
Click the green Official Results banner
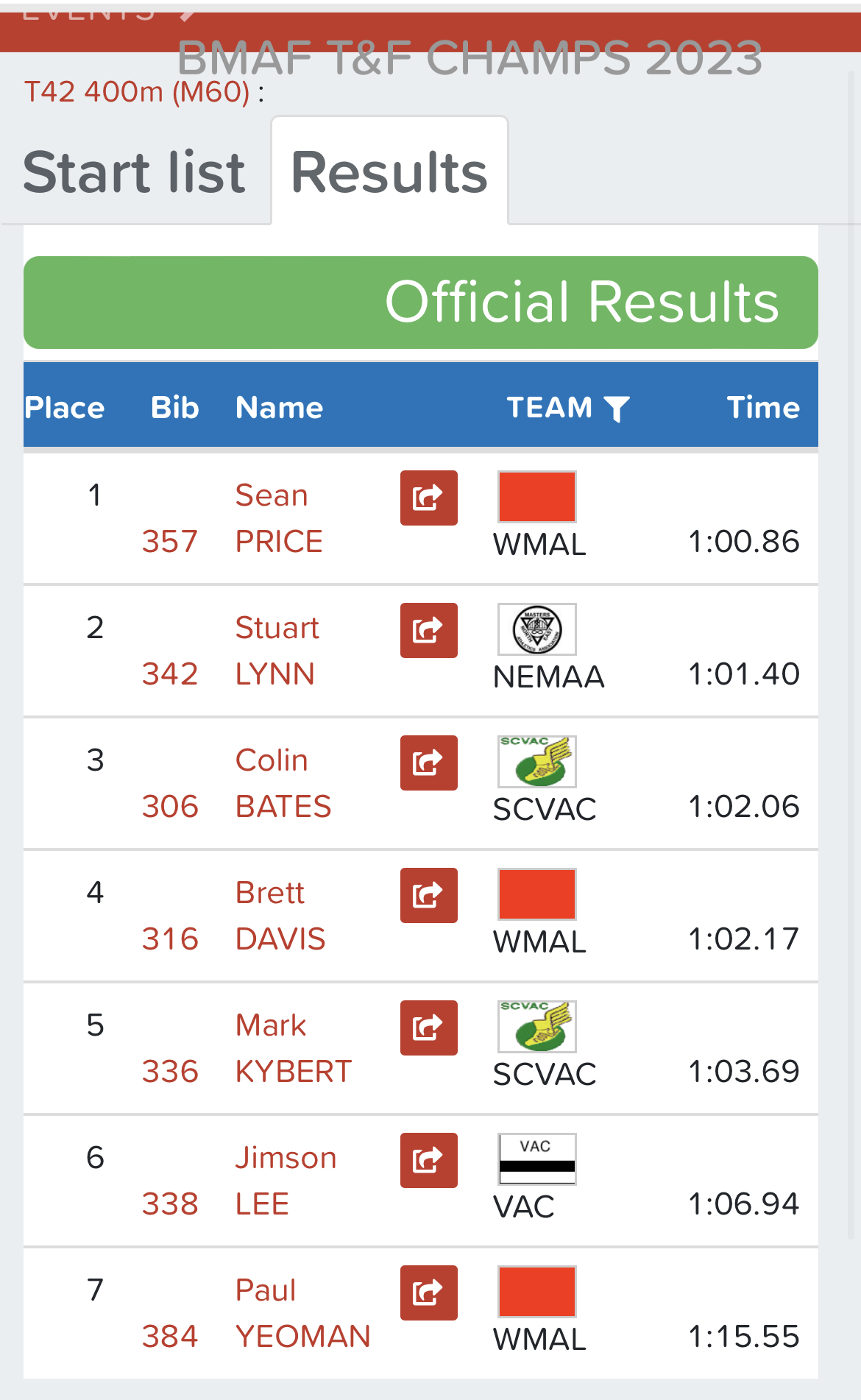[x=420, y=303]
